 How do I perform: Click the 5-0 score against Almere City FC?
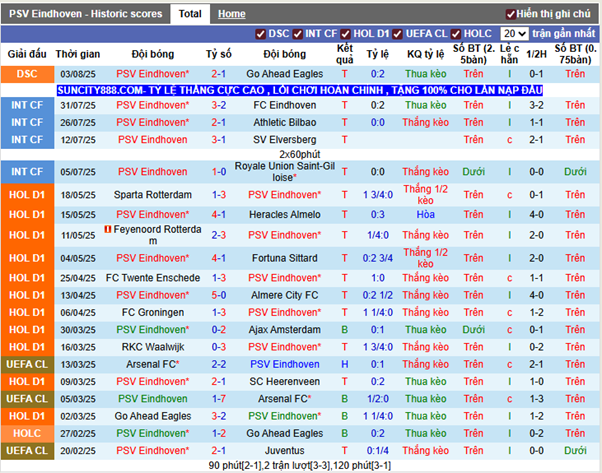pos(219,295)
